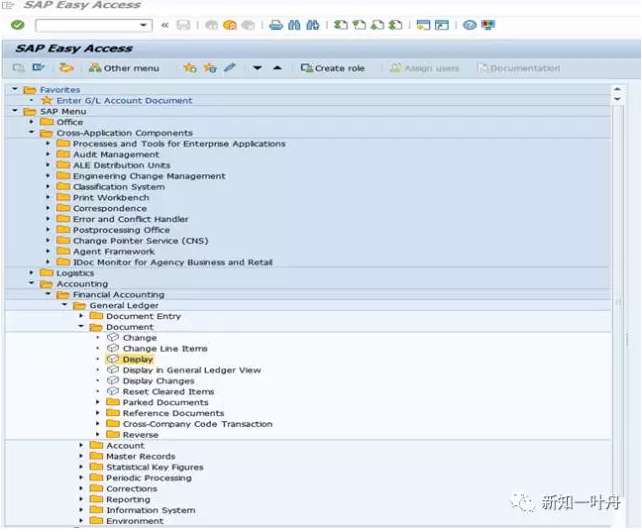Image resolution: width=642 pixels, height=532 pixels.
Task: Select the Reverse folder
Action: click(x=140, y=435)
